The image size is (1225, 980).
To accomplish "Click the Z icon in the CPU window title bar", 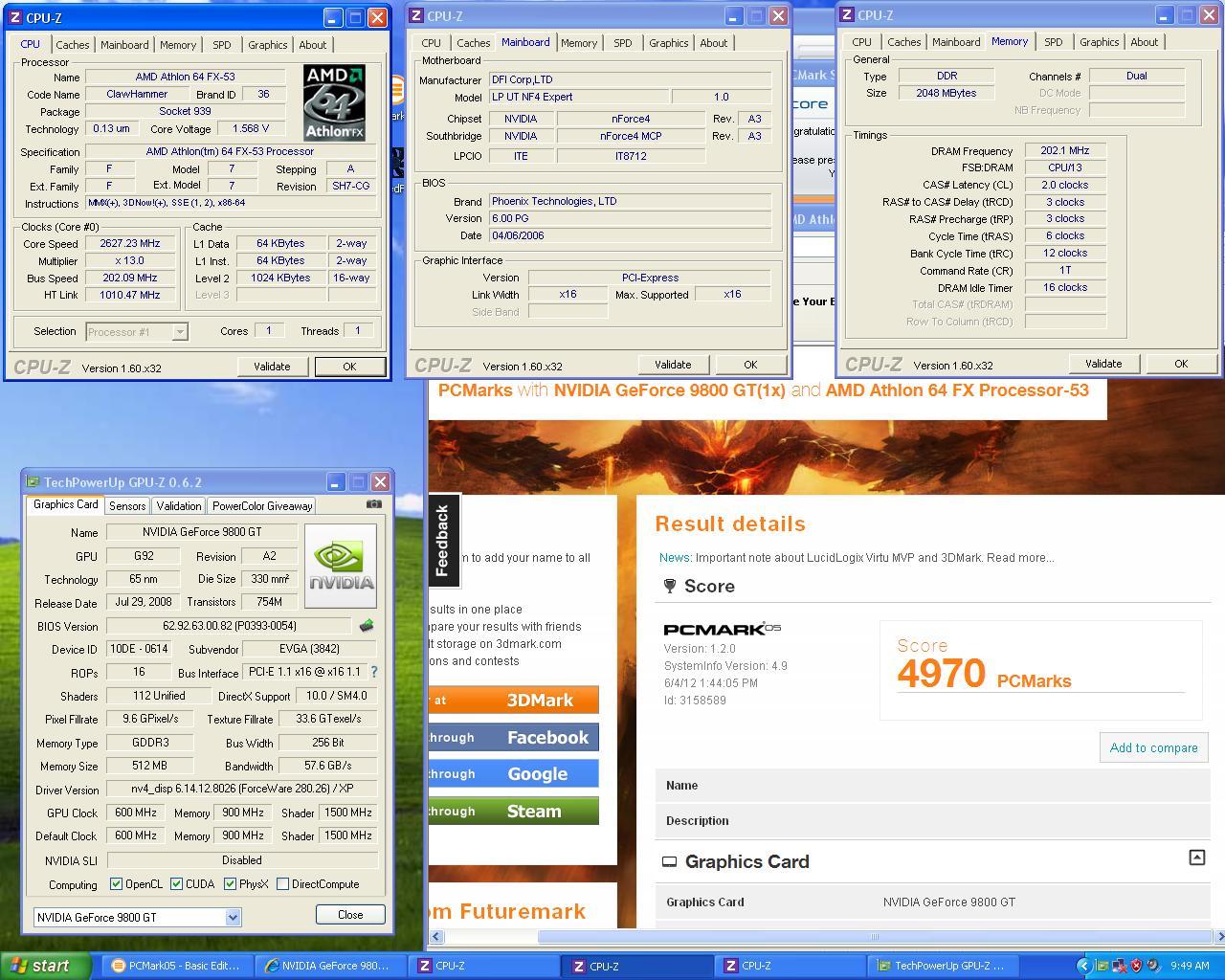I will tap(15, 17).
